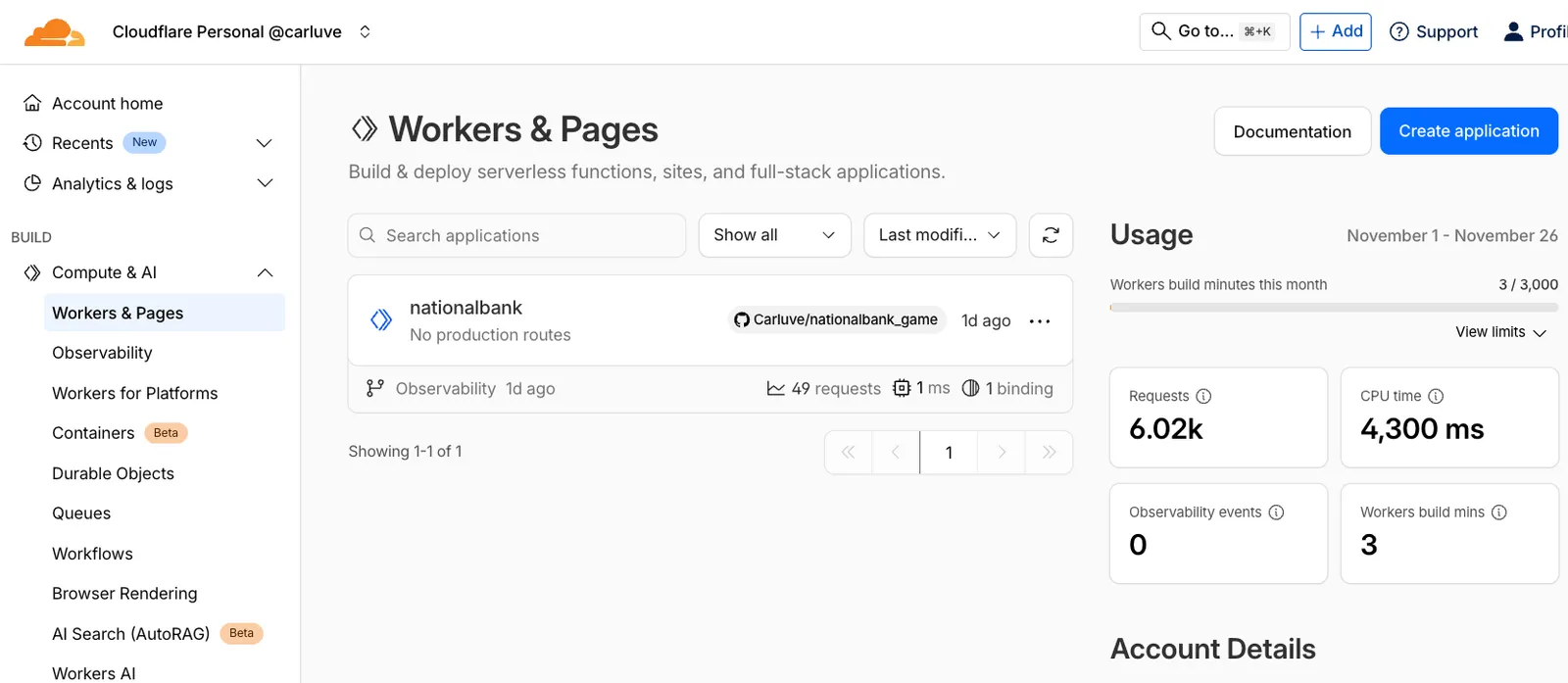
Task: Click the Account home house icon
Action: click(x=32, y=103)
